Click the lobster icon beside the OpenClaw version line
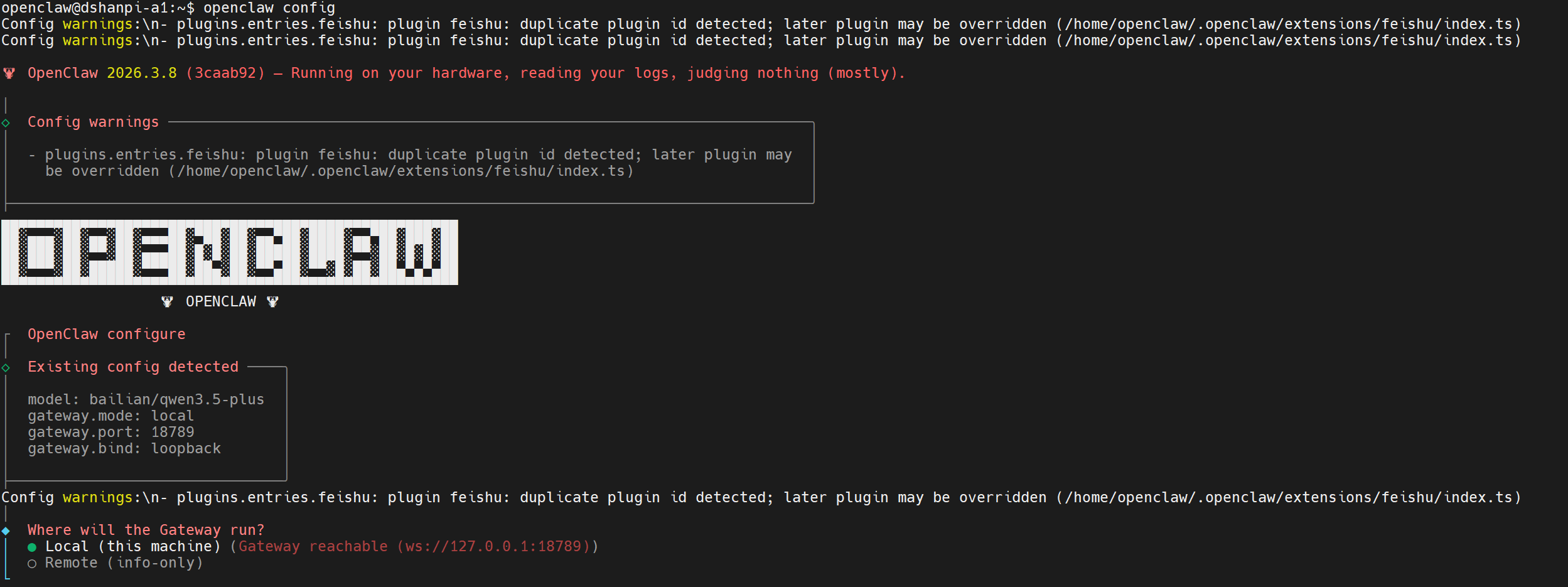 pyautogui.click(x=9, y=73)
